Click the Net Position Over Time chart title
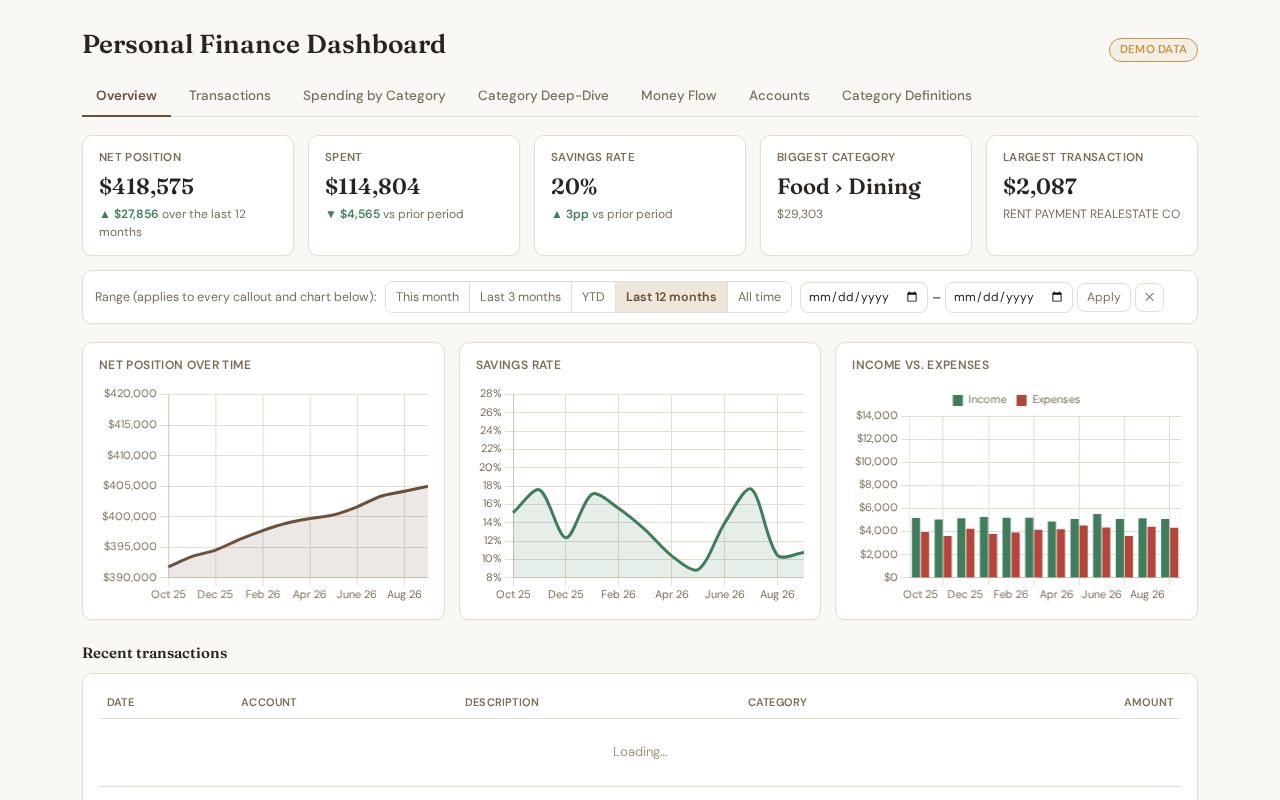The width and height of the screenshot is (1280, 800). coord(175,365)
